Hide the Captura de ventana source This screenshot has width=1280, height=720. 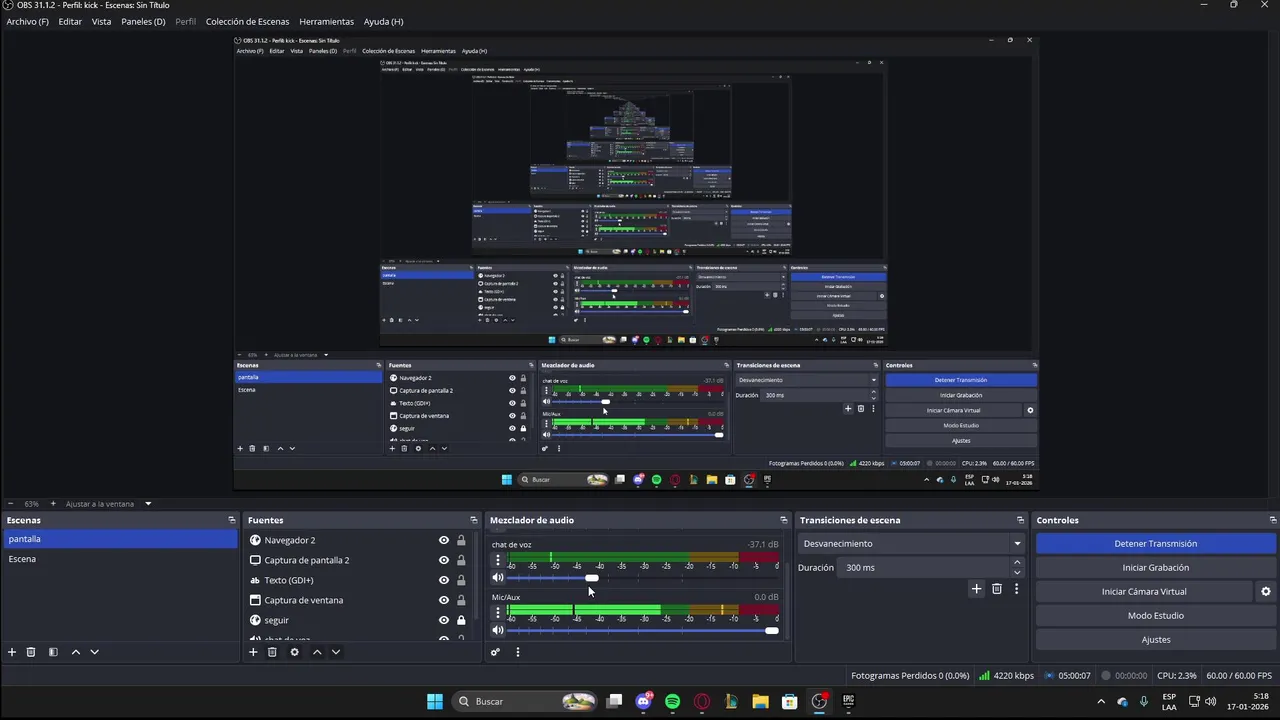[x=444, y=600]
